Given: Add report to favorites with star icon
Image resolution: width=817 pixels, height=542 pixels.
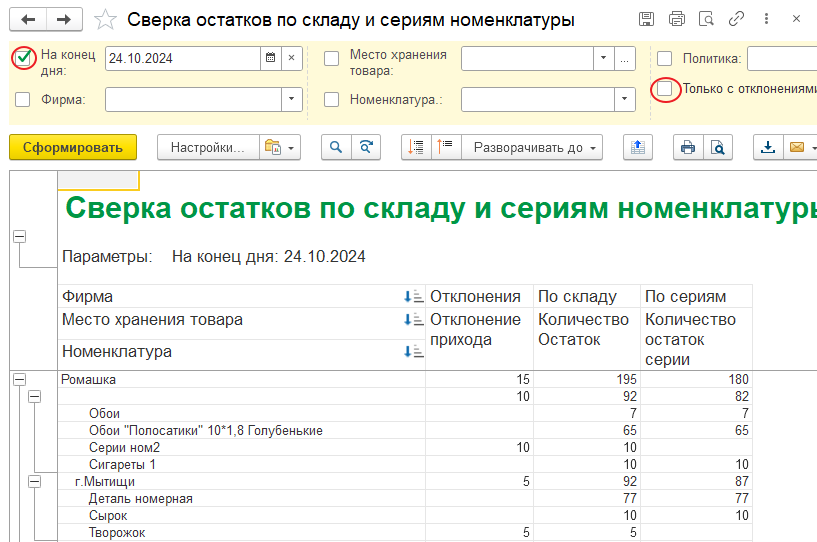Looking at the screenshot, I should pyautogui.click(x=104, y=19).
